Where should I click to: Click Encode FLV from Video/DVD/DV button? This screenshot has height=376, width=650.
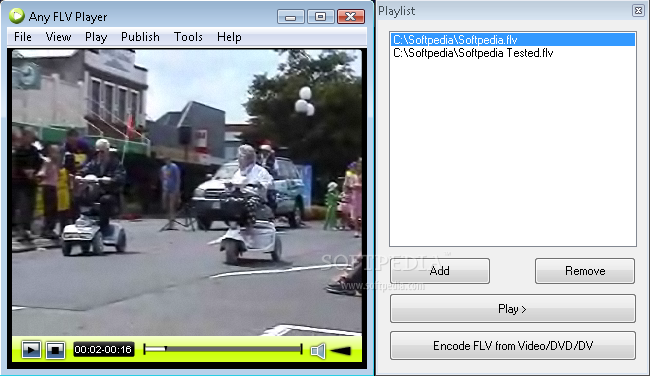click(x=513, y=346)
